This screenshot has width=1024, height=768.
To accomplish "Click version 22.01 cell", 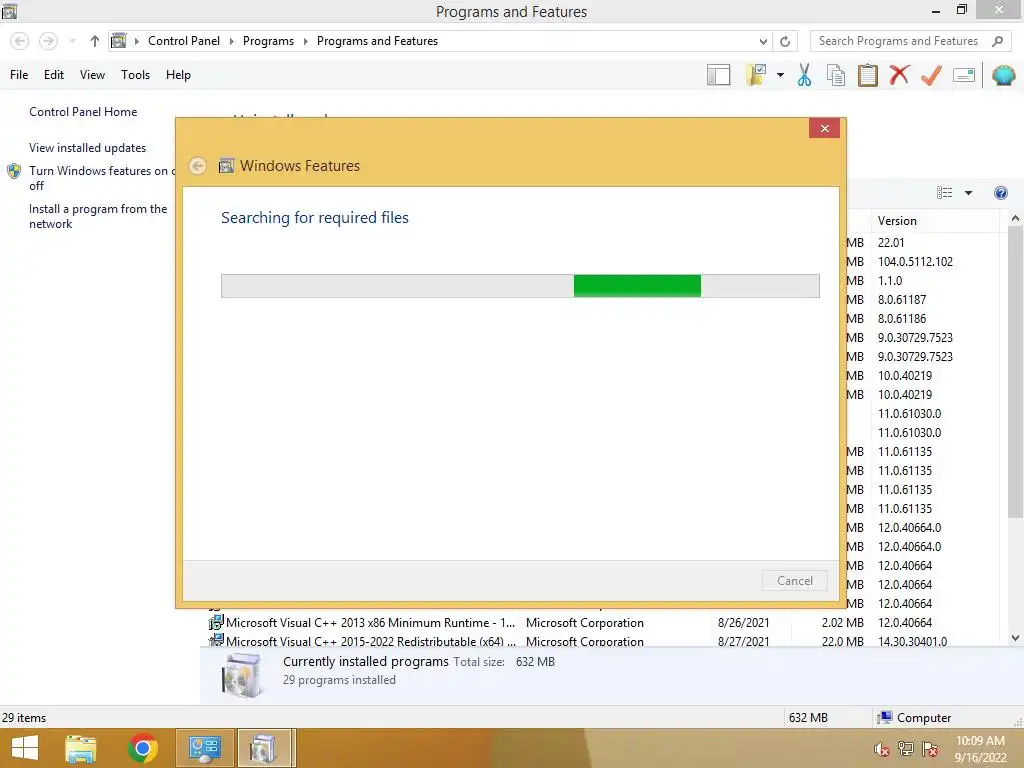I will pyautogui.click(x=891, y=242).
